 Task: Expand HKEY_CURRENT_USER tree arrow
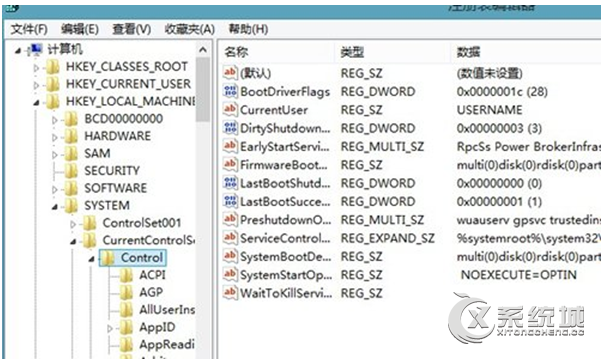[36, 85]
